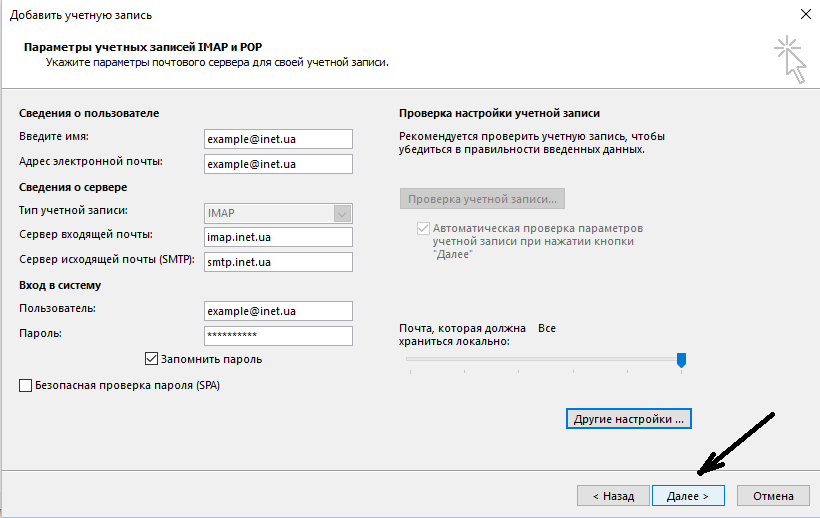Click left end of the local mail slider track
The width and height of the screenshot is (820, 518).
tap(409, 360)
